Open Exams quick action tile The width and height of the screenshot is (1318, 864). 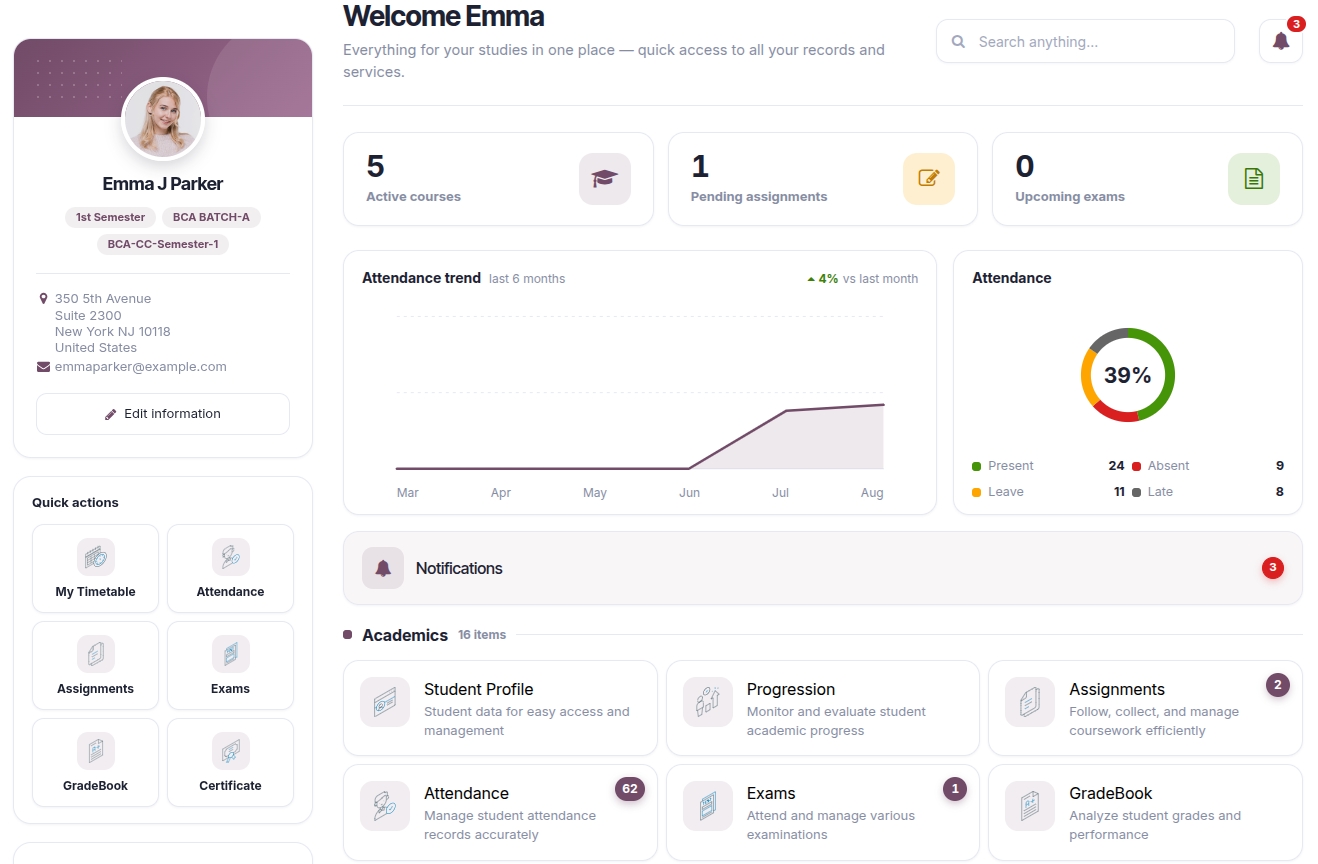231,665
